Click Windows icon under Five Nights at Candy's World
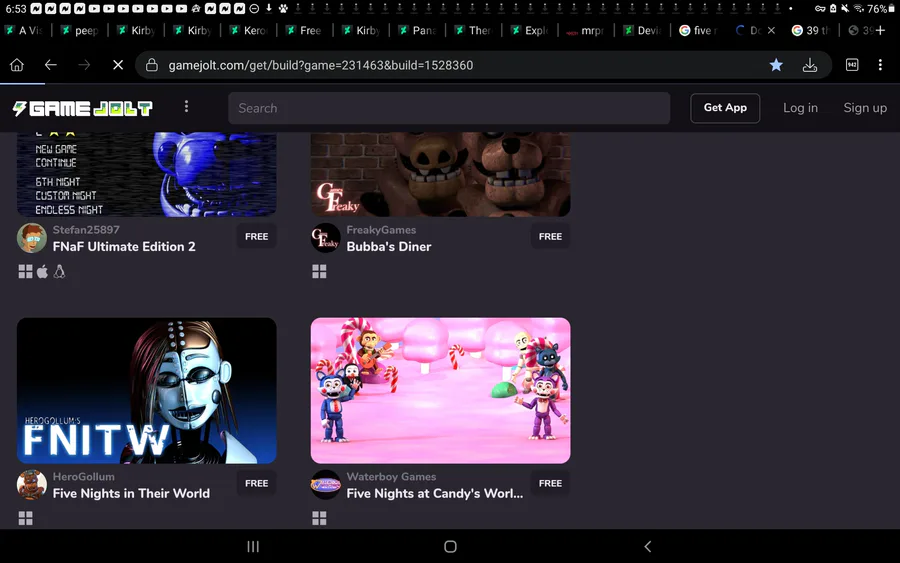The image size is (900, 563). [319, 518]
